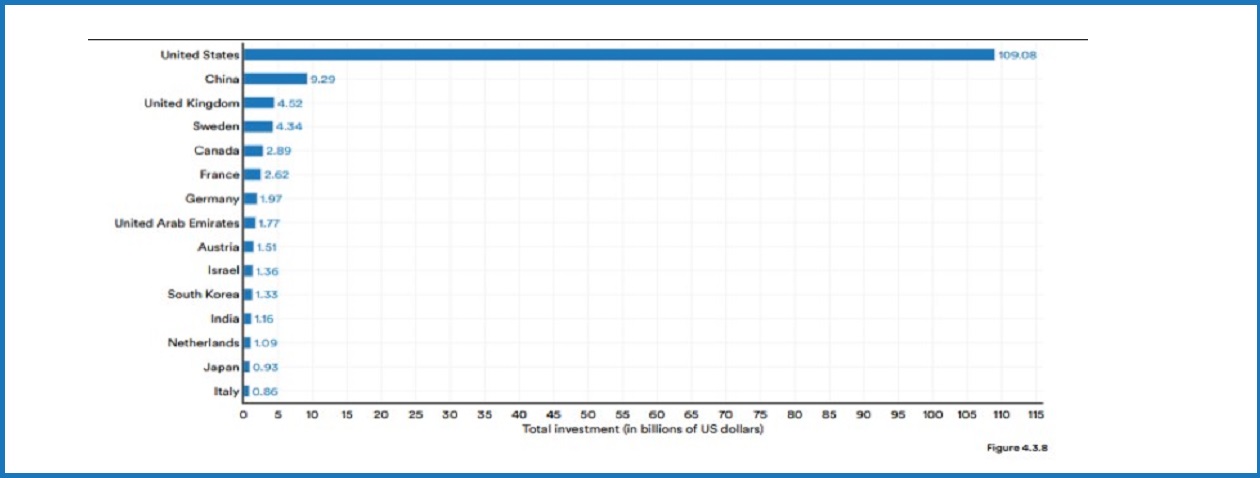Select the Netherlands country label
The image size is (1260, 478).
(x=203, y=343)
